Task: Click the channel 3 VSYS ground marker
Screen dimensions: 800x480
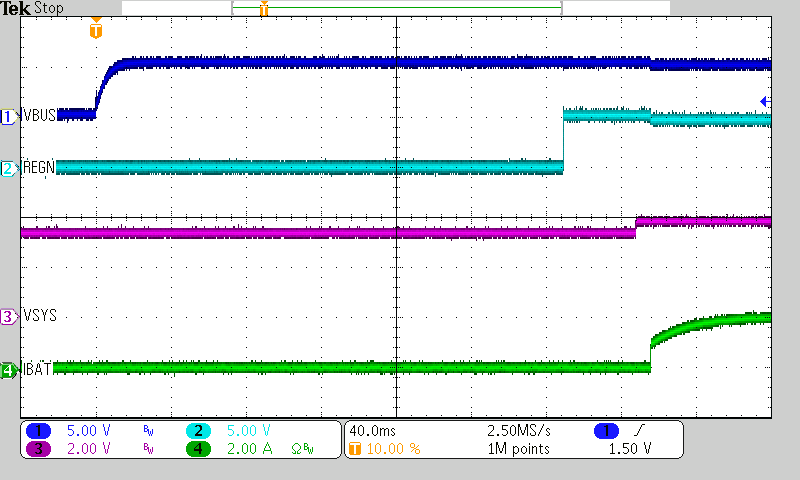Action: coord(8,317)
